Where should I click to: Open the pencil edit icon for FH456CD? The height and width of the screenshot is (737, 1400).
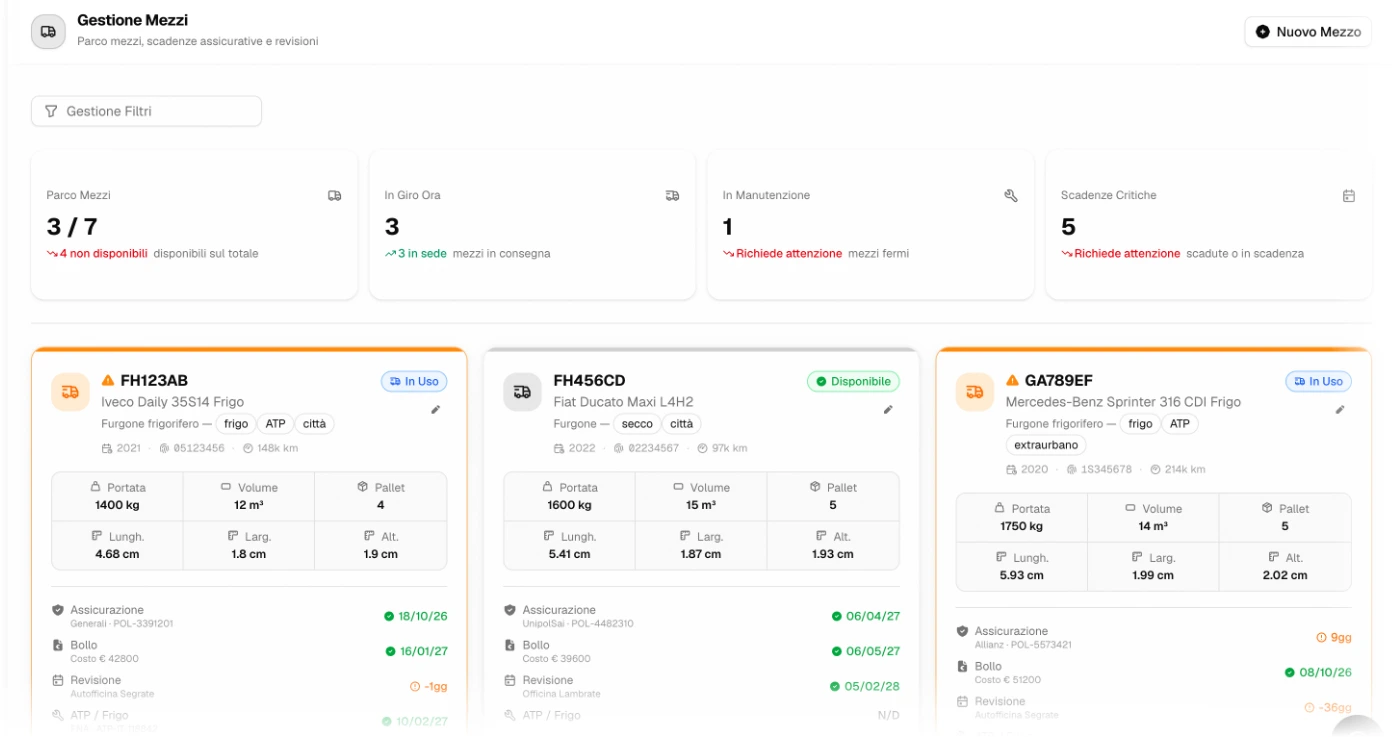click(888, 409)
